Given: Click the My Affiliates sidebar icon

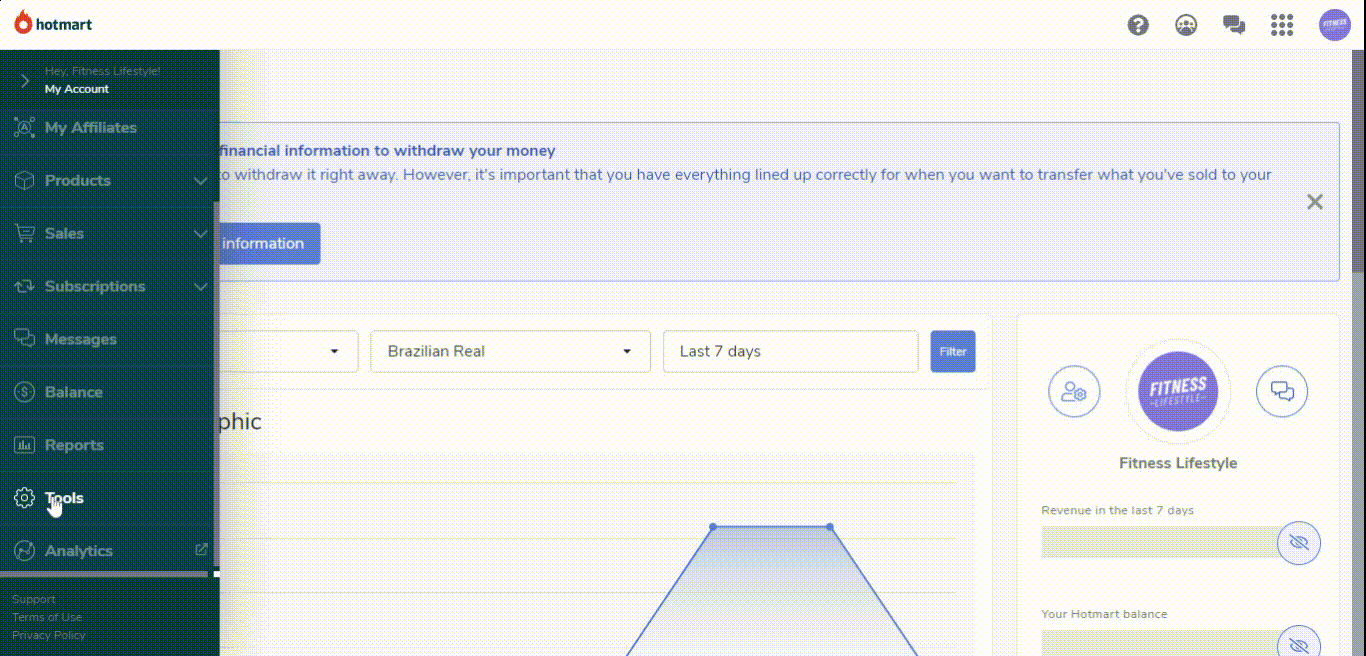Looking at the screenshot, I should [24, 127].
